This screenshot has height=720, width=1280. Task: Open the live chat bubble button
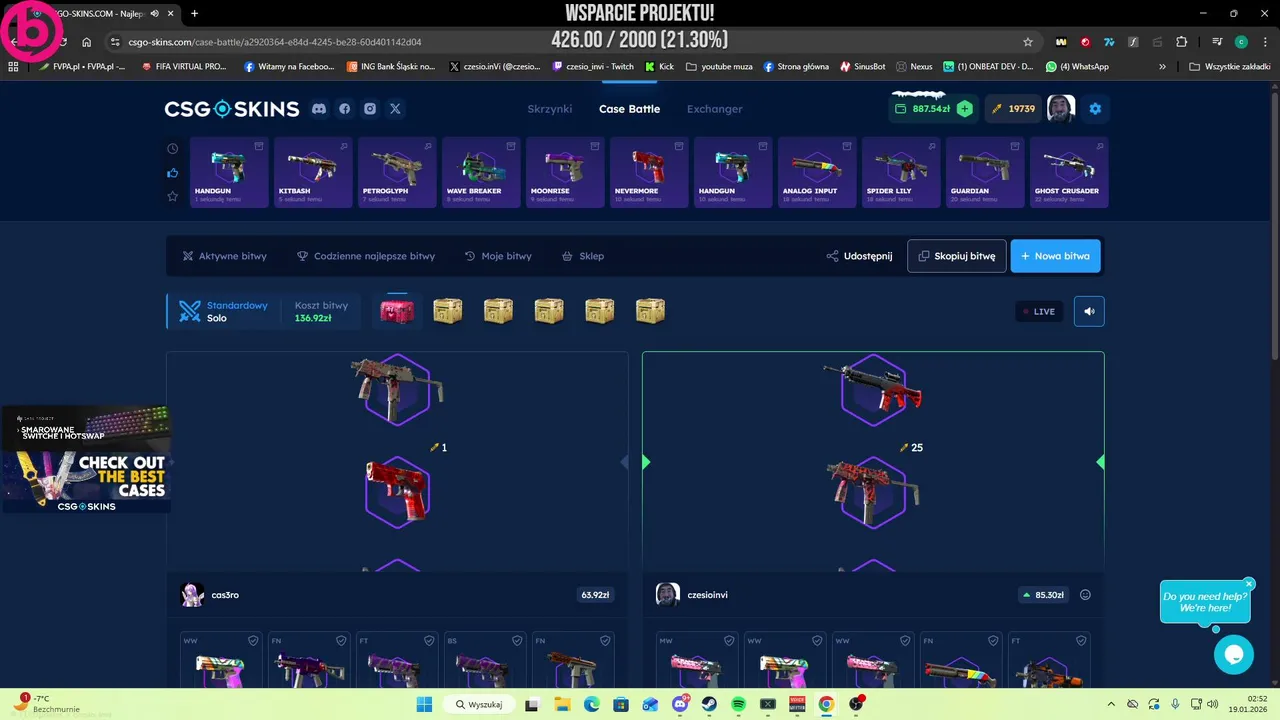coord(1233,655)
